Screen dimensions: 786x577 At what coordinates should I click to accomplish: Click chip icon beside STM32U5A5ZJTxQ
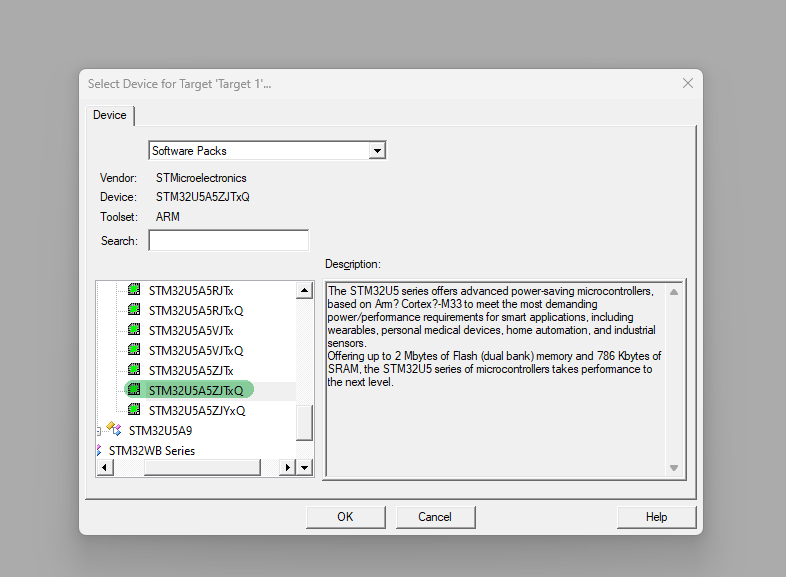[x=134, y=390]
